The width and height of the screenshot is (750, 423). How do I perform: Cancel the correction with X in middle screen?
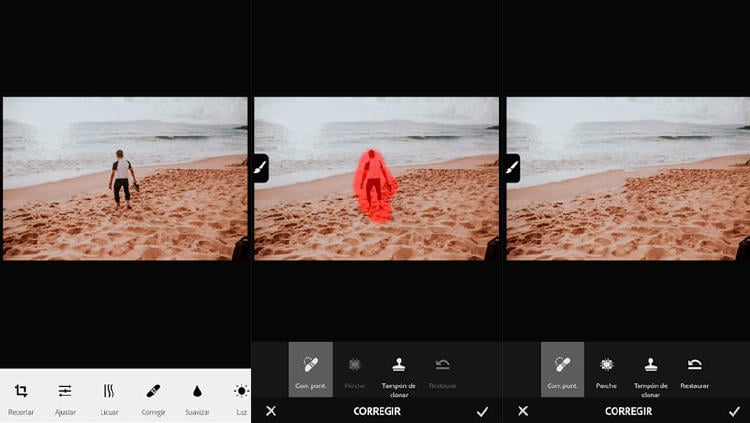[x=271, y=411]
